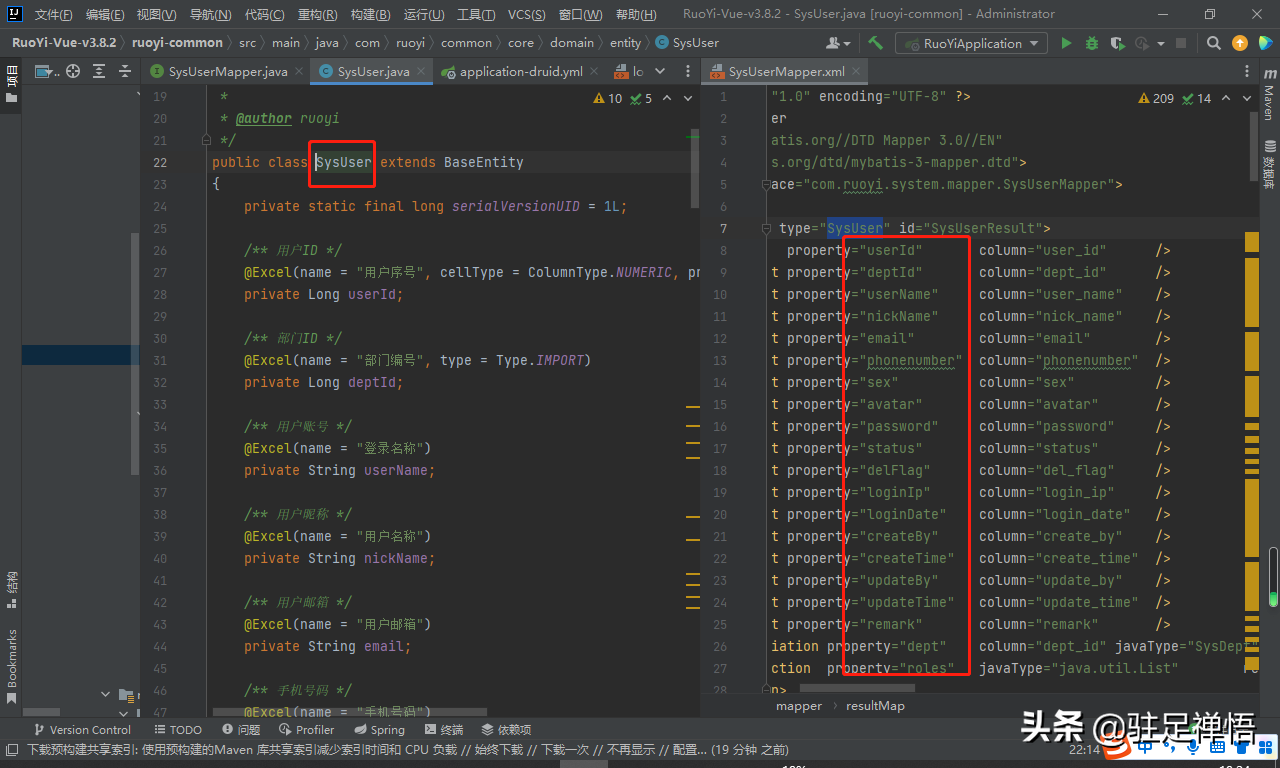Open the Version Control tool window
The image size is (1280, 768).
point(82,730)
